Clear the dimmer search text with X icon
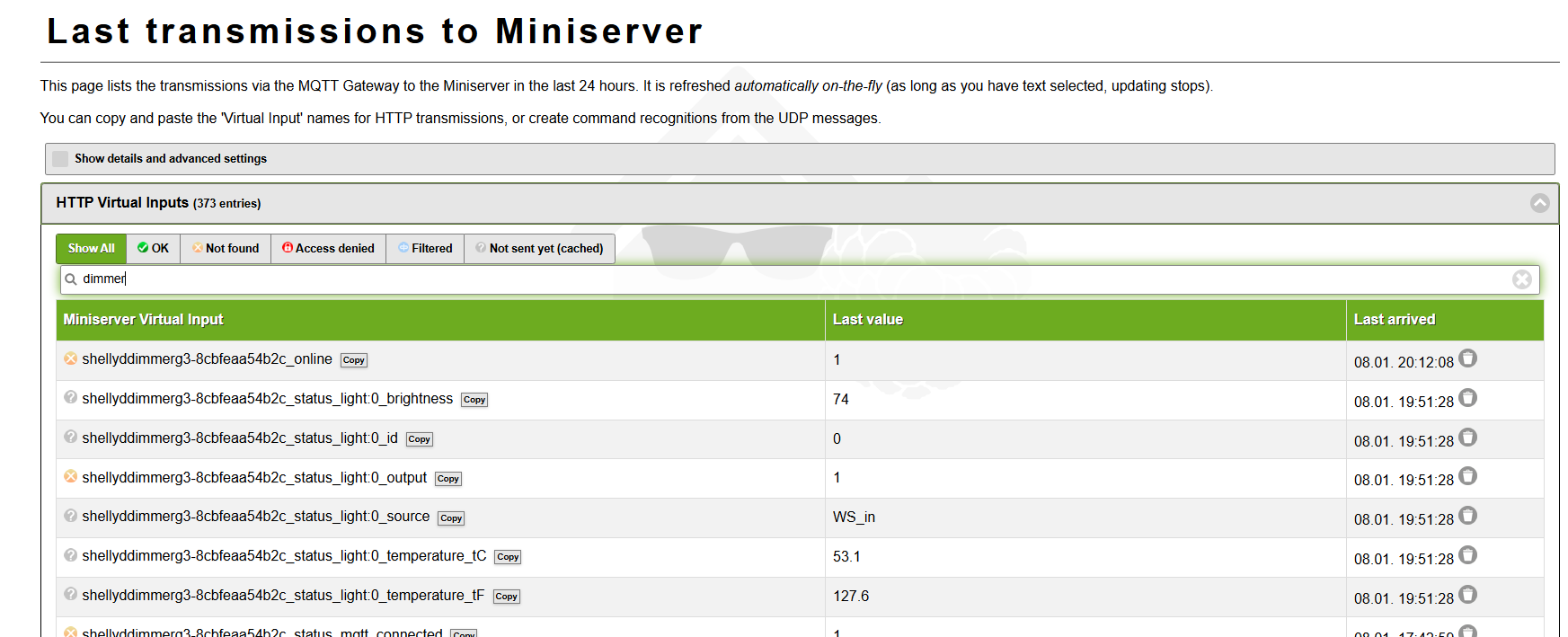Screen dimensions: 1568x637 click(x=1521, y=279)
